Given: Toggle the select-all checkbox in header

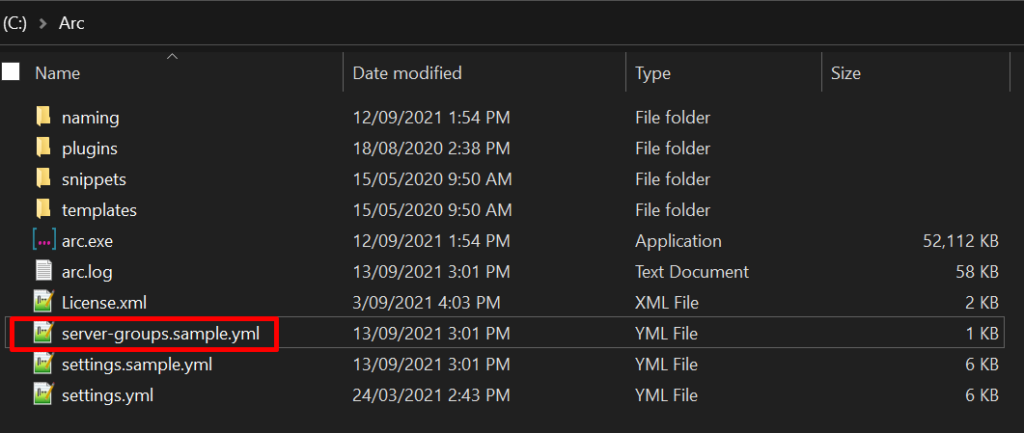Looking at the screenshot, I should 11,72.
